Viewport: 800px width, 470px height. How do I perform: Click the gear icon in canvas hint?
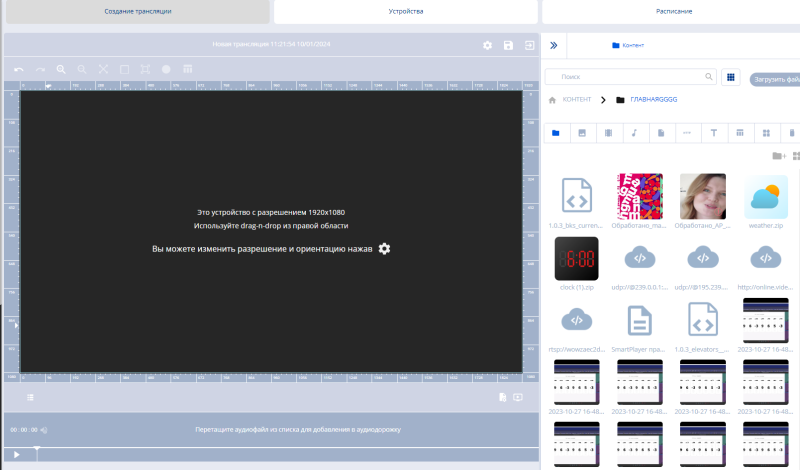[x=384, y=248]
